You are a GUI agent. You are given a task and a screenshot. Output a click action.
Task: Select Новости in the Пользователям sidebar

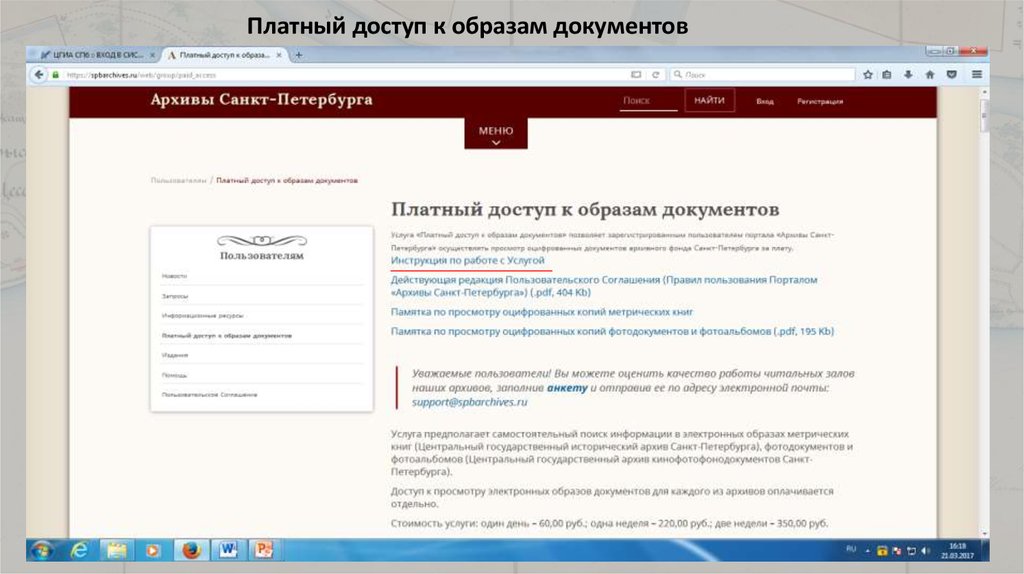(x=174, y=275)
